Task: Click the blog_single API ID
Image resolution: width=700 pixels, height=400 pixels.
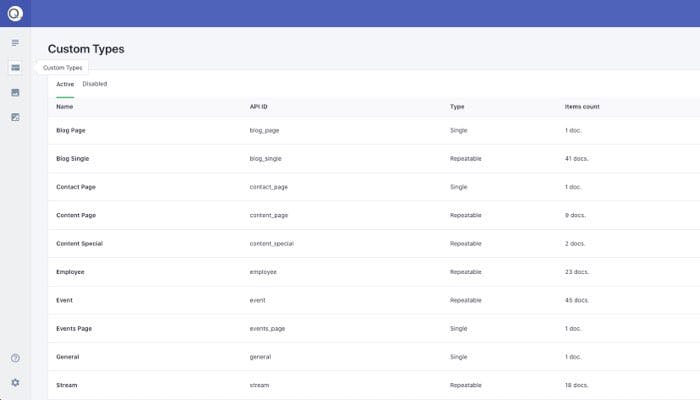Action: 266,158
